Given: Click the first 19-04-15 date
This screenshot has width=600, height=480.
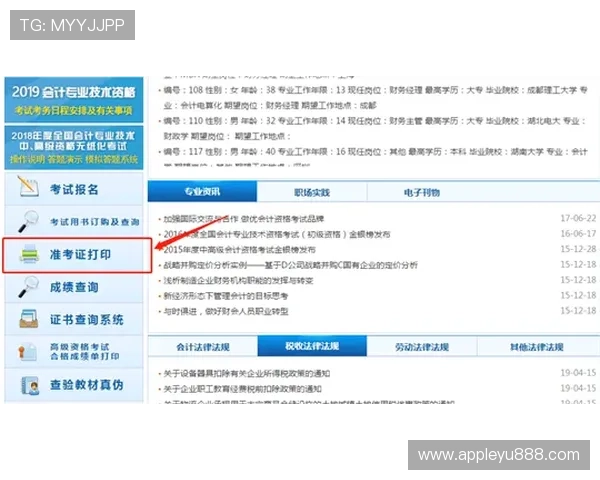Looking at the screenshot, I should (x=578, y=372).
